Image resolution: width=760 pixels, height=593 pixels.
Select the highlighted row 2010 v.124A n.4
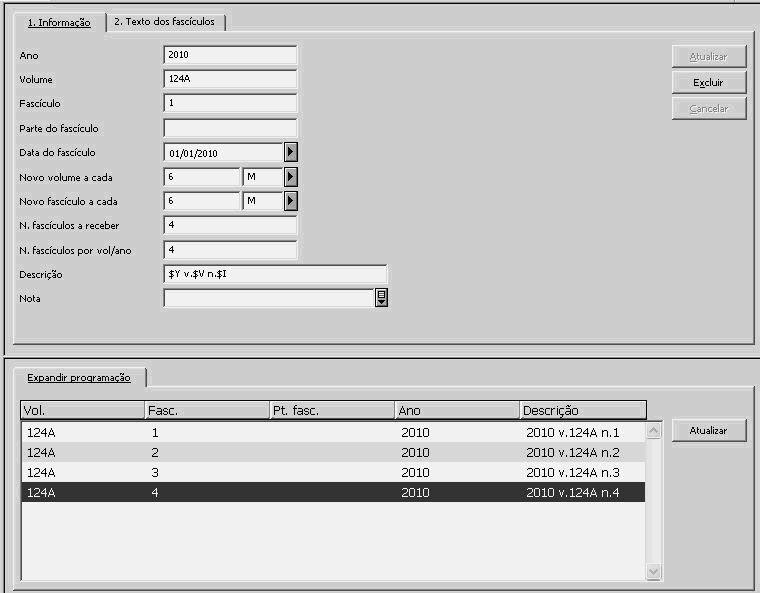[x=333, y=492]
